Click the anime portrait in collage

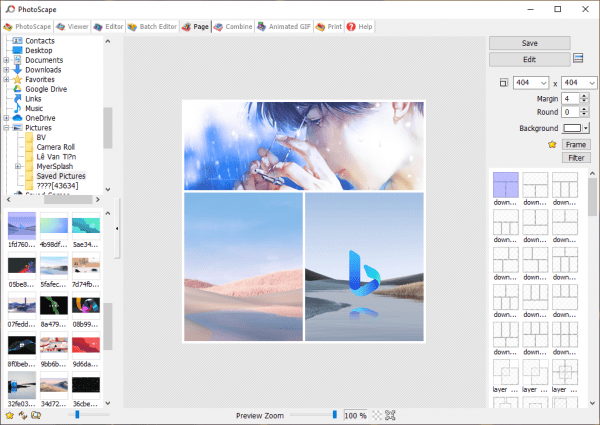coord(304,146)
